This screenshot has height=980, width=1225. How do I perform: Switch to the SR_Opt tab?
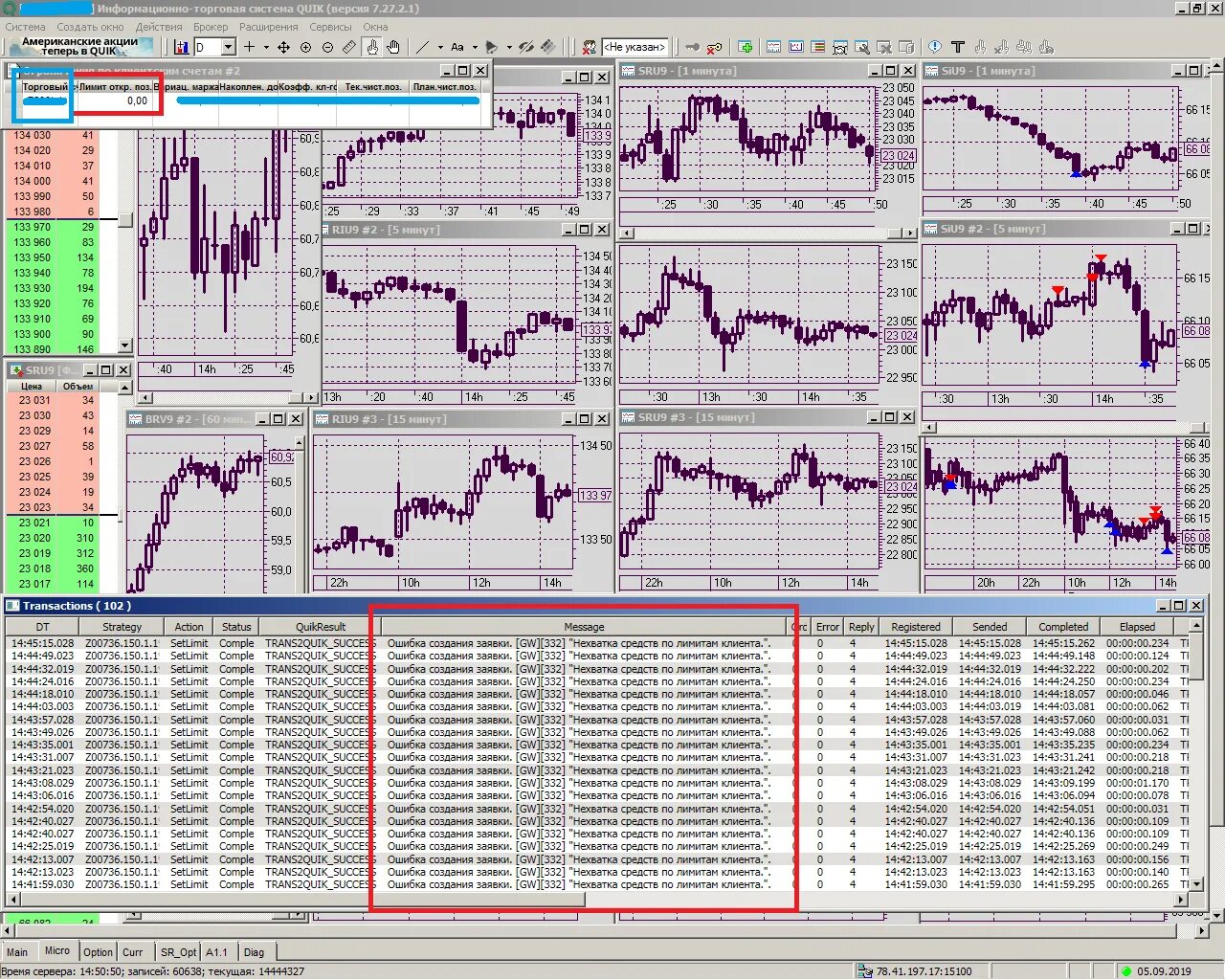[x=178, y=952]
